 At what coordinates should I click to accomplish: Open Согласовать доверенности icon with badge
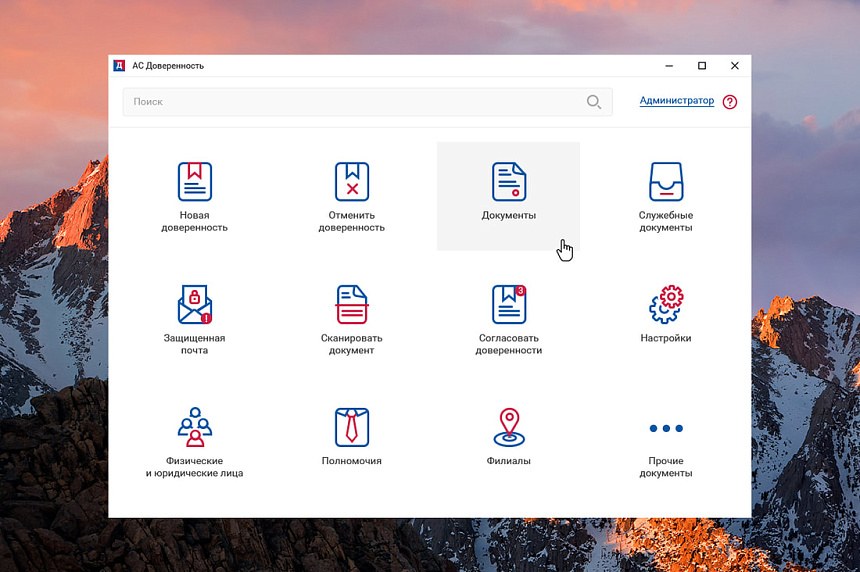point(509,304)
